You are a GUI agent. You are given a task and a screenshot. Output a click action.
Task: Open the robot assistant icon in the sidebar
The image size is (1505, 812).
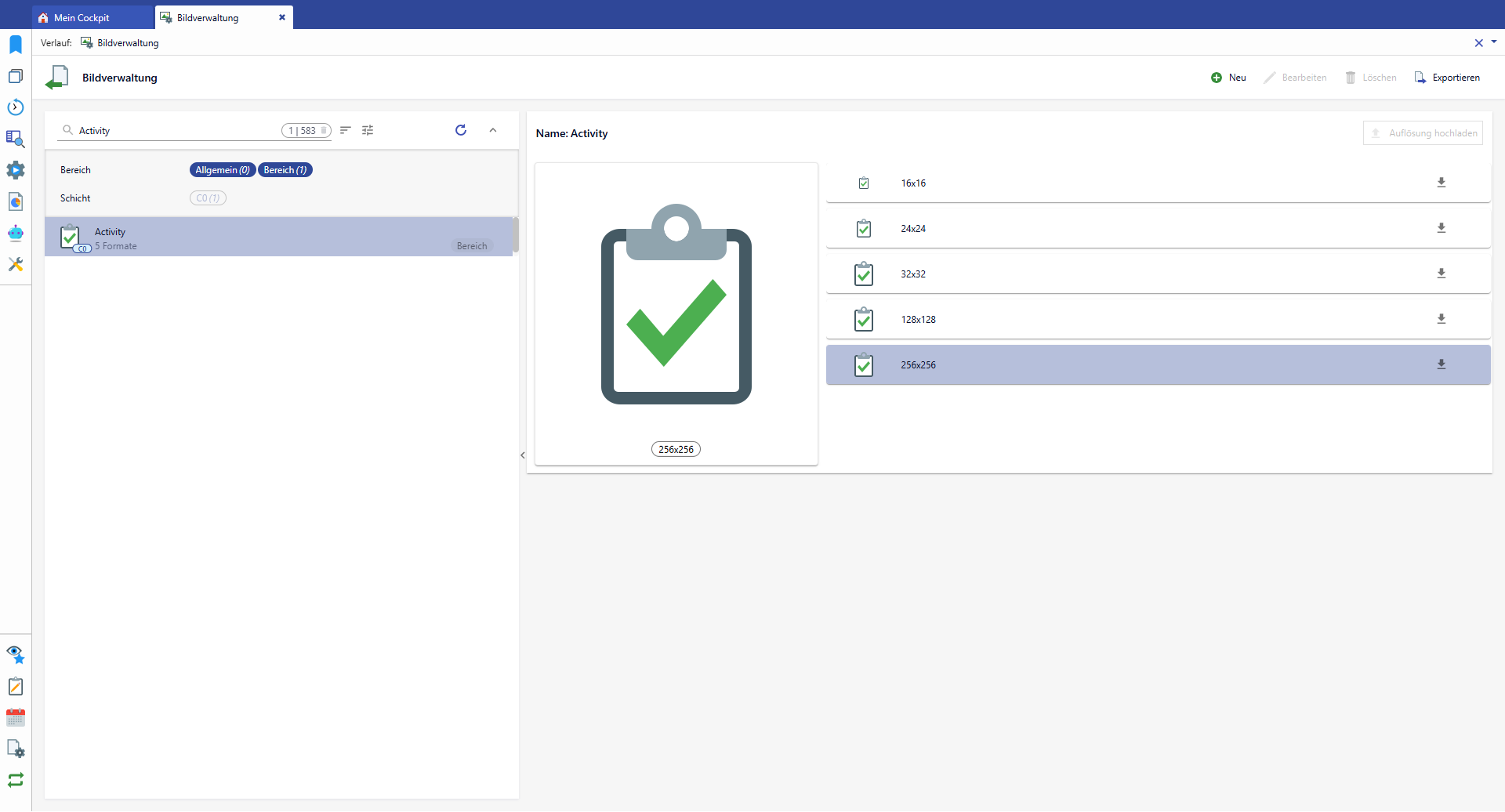point(16,233)
